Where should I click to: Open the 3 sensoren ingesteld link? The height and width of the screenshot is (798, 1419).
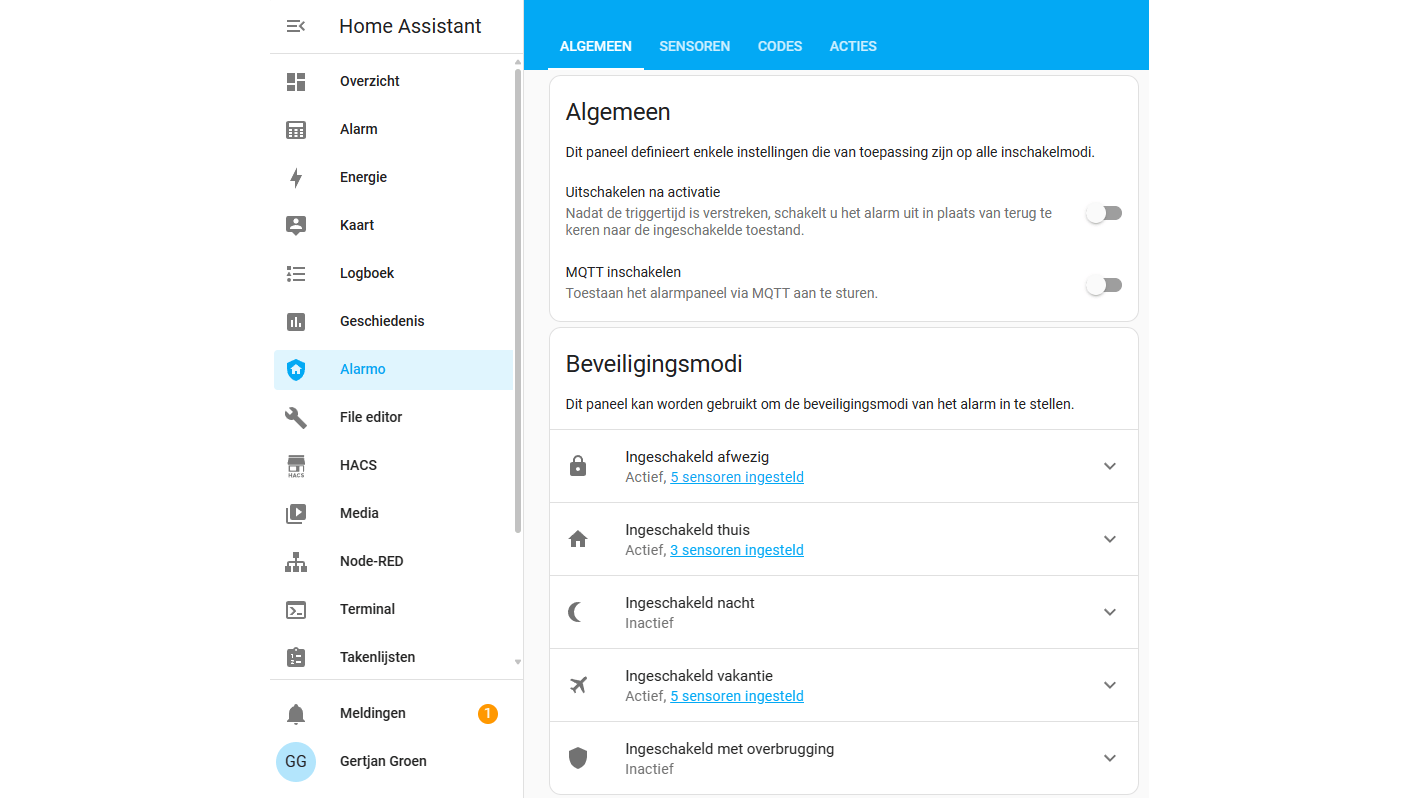pos(737,550)
